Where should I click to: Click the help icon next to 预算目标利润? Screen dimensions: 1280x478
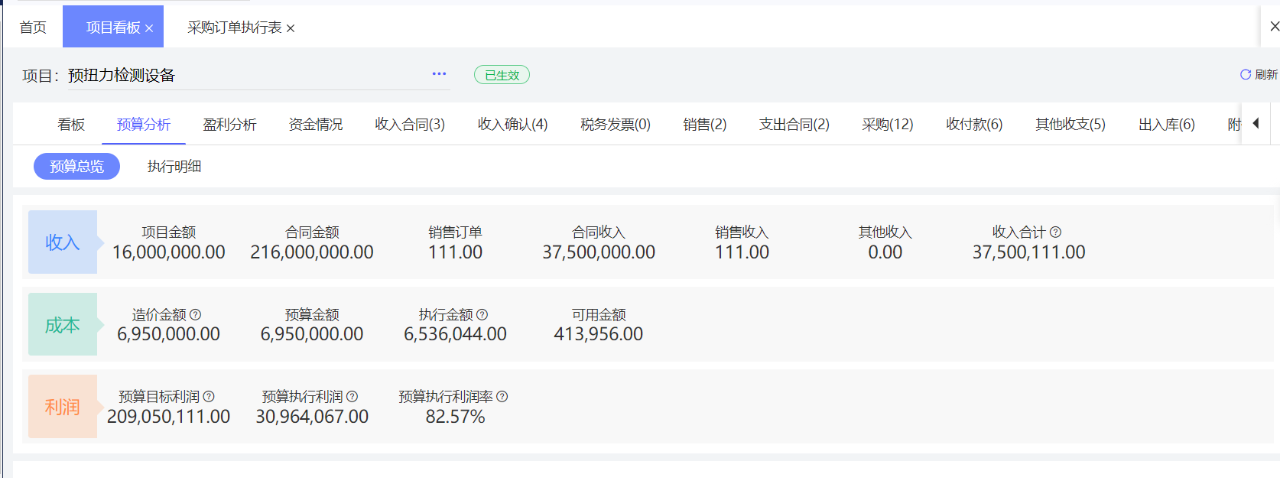(209, 396)
